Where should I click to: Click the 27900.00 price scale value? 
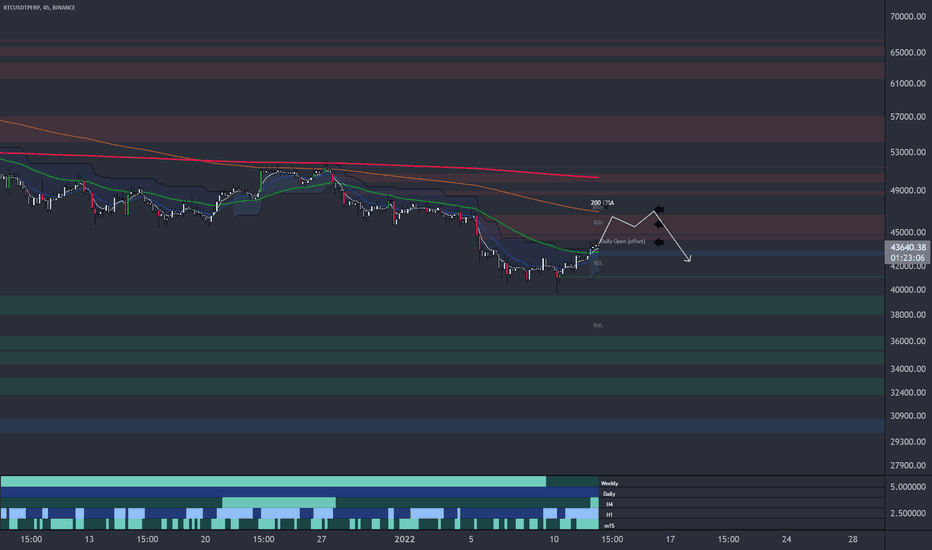[x=908, y=466]
